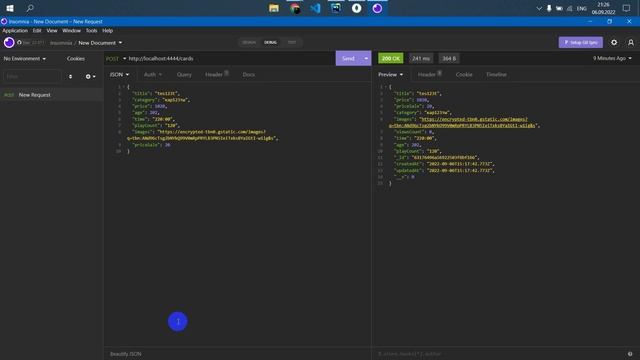
Task: Open the Edit menu
Action: pos(37,31)
